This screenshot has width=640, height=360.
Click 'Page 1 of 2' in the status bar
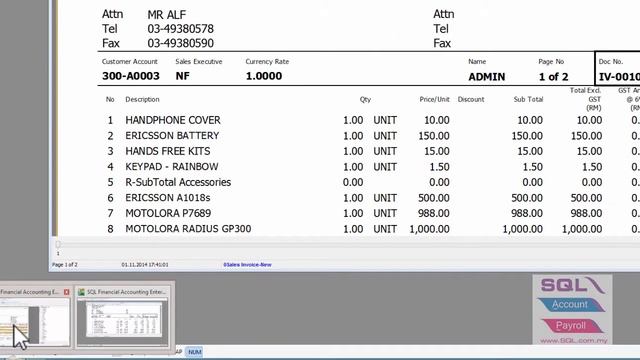click(64, 265)
